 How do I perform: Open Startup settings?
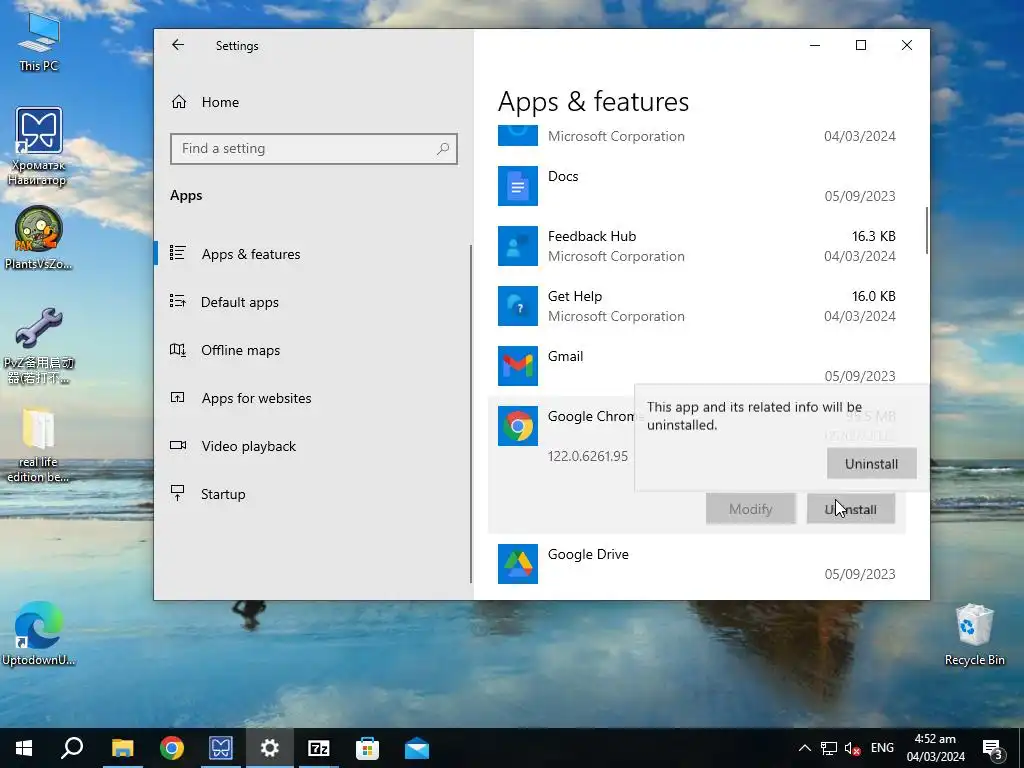click(223, 494)
